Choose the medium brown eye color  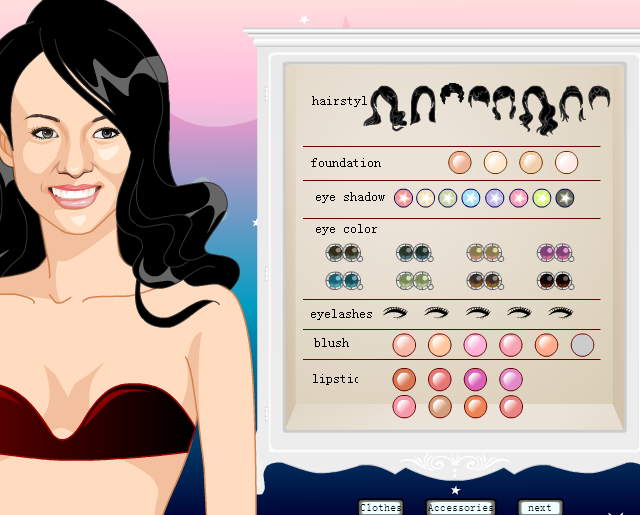pyautogui.click(x=485, y=281)
